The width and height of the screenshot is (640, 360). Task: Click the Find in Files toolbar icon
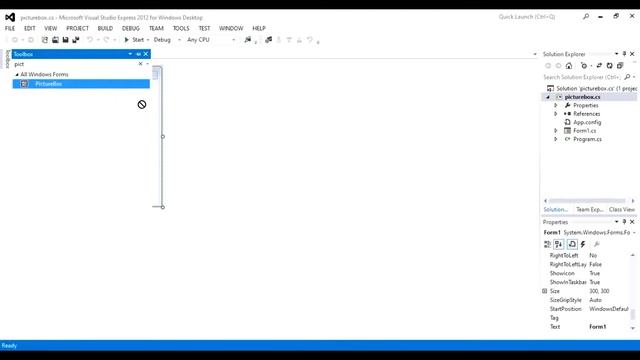tap(247, 40)
